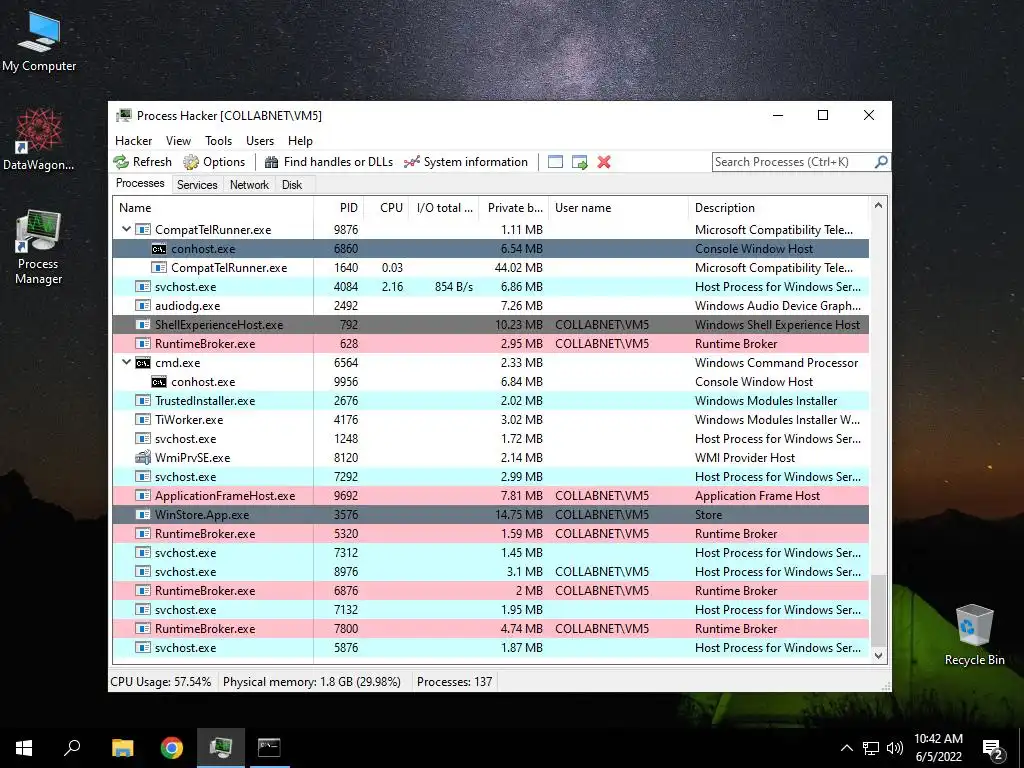Screen dimensions: 1024x768
Task: Open the Options toolbar button
Action: tap(214, 162)
